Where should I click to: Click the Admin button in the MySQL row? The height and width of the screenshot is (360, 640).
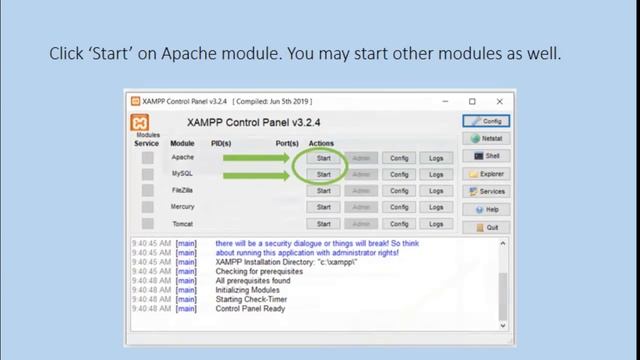click(361, 174)
